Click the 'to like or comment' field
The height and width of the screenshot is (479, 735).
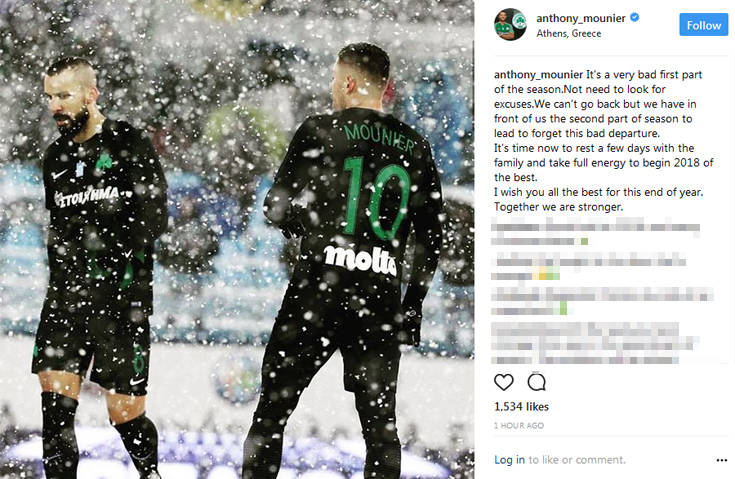pos(577,460)
